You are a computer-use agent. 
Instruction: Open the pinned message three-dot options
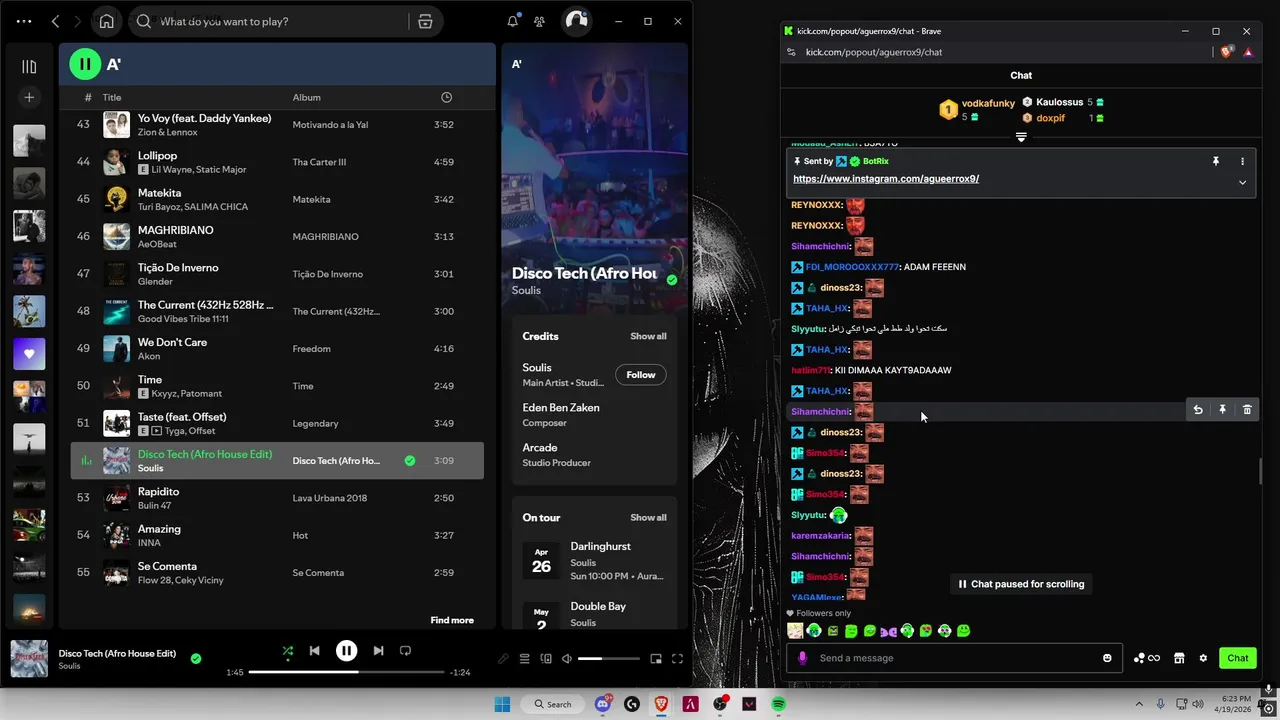click(x=1242, y=161)
